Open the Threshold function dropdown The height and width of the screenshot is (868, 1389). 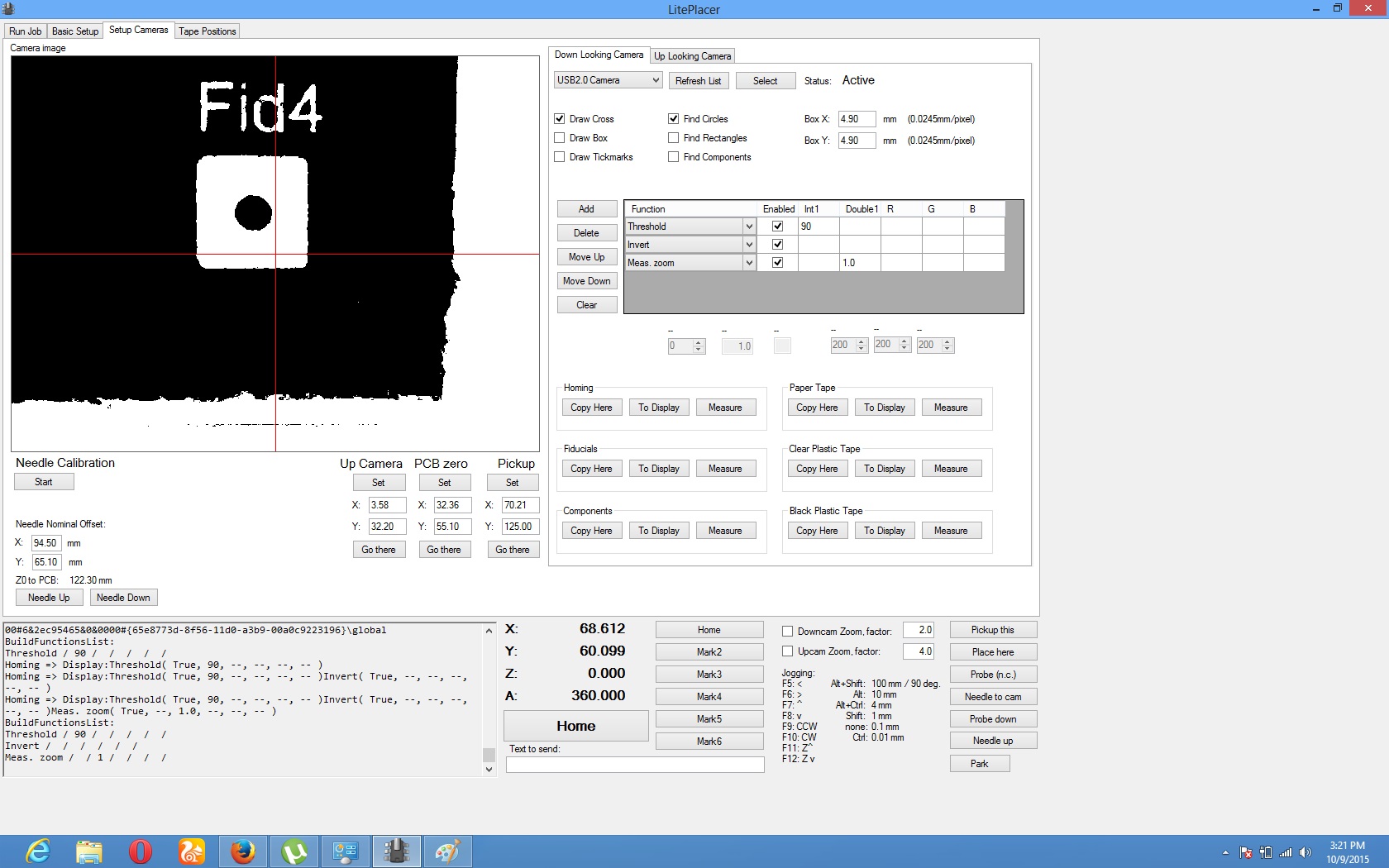tap(749, 227)
